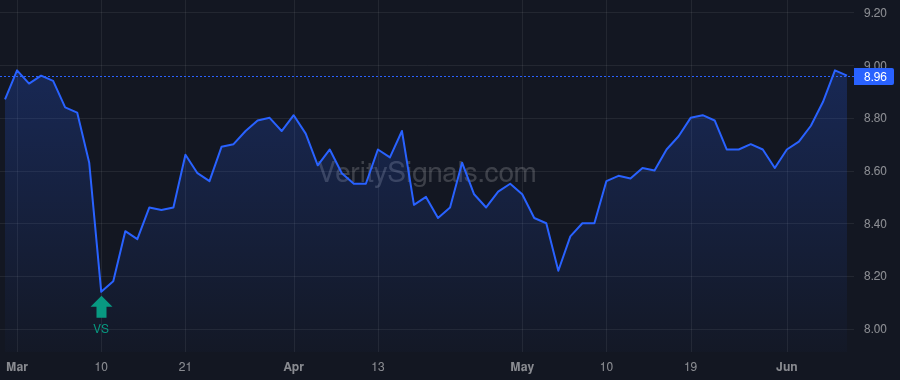Click the 8.00 price axis label

875,329
